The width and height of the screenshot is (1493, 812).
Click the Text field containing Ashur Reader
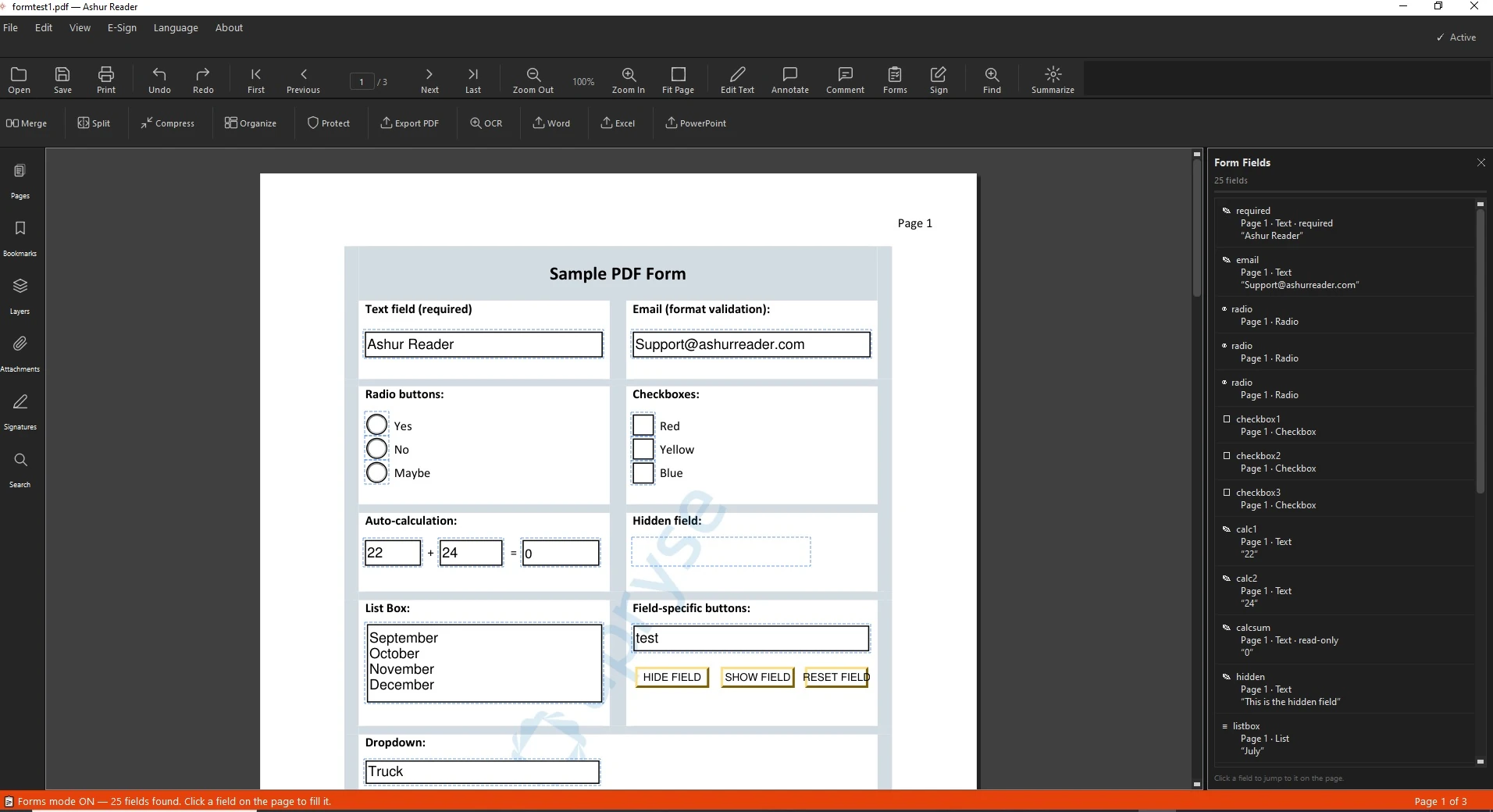(483, 344)
